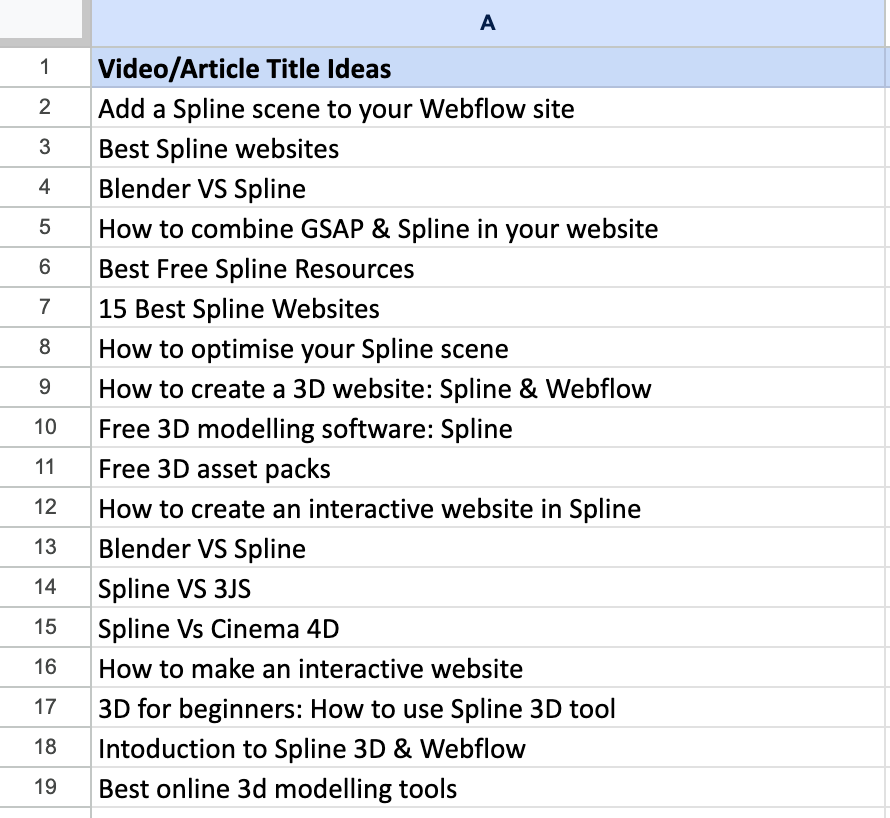Select 'Blender VS Spline' cell in row 13
The image size is (890, 818).
point(490,548)
